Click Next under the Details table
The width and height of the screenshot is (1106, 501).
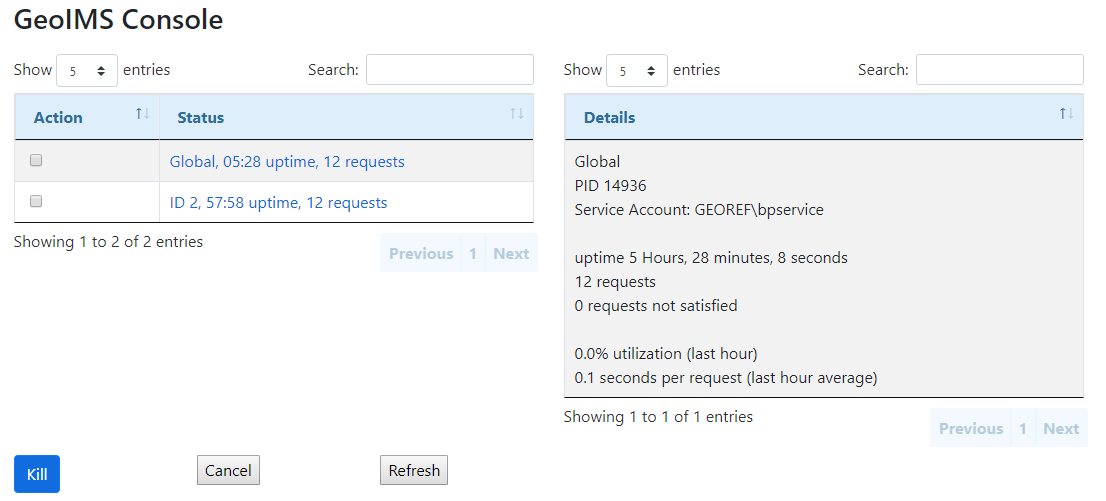[x=1061, y=429]
